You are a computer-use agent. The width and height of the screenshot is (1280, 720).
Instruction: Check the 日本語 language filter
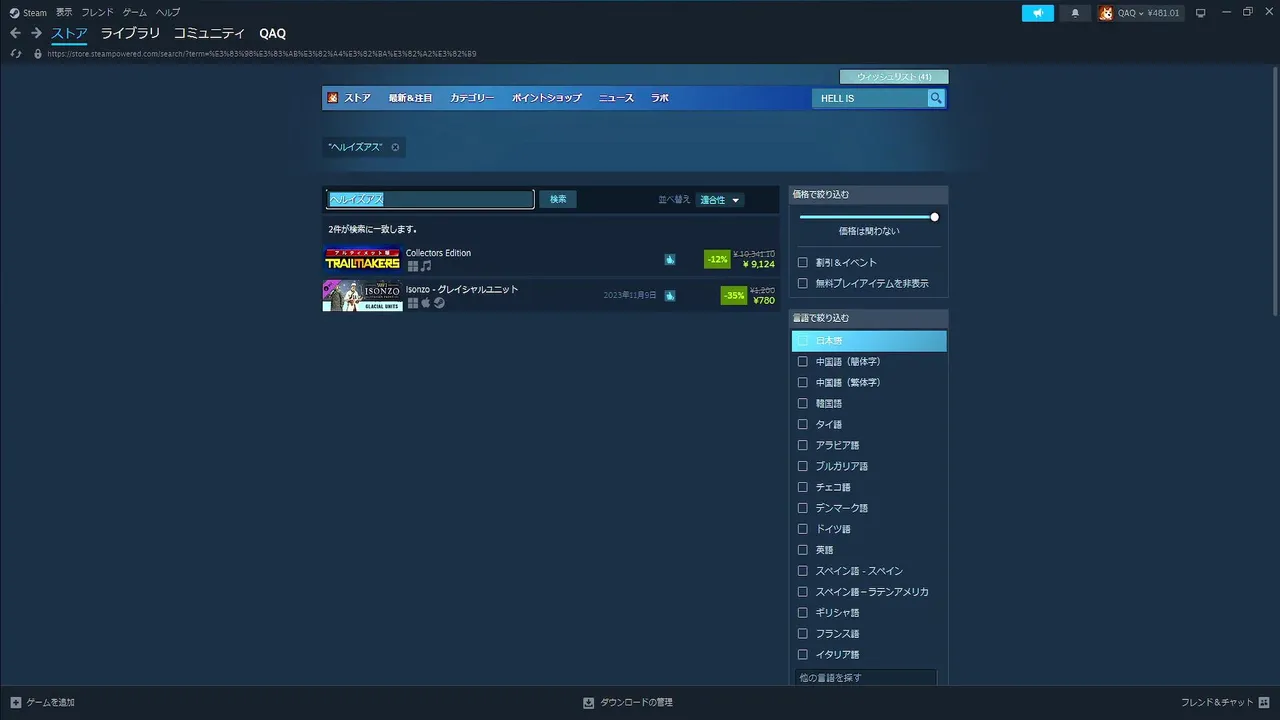[x=803, y=341]
